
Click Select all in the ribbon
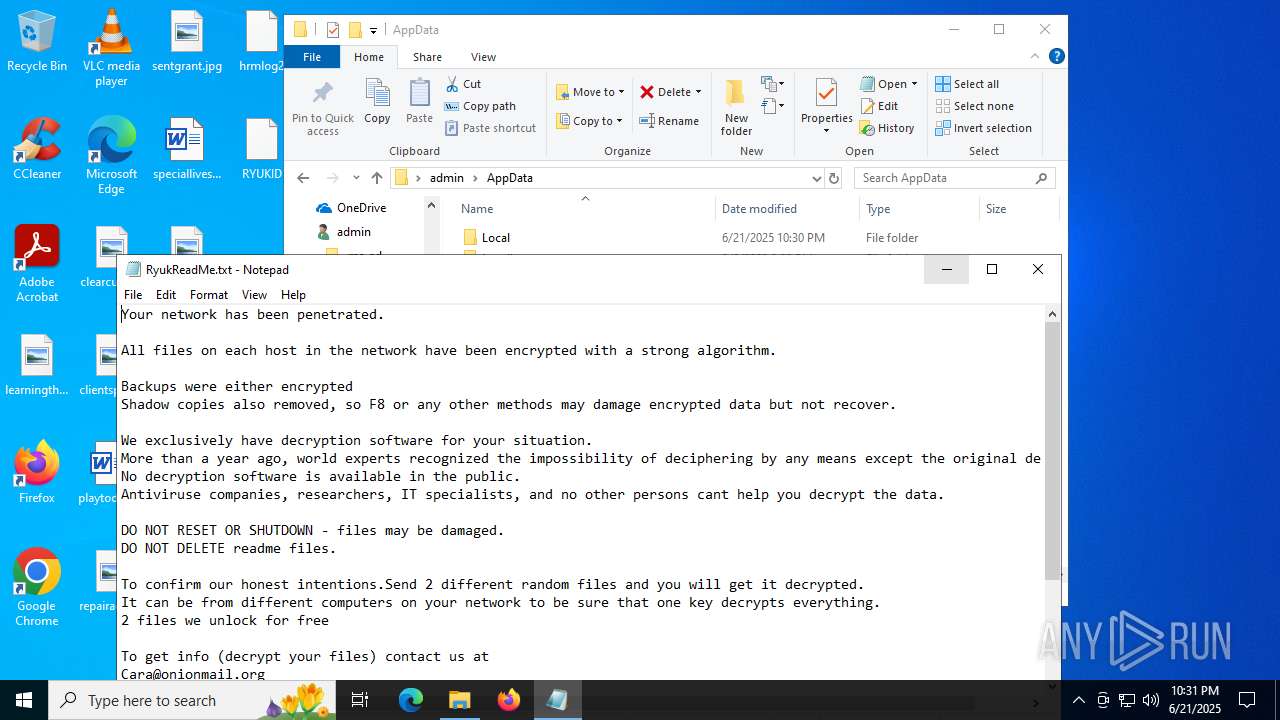(x=967, y=84)
